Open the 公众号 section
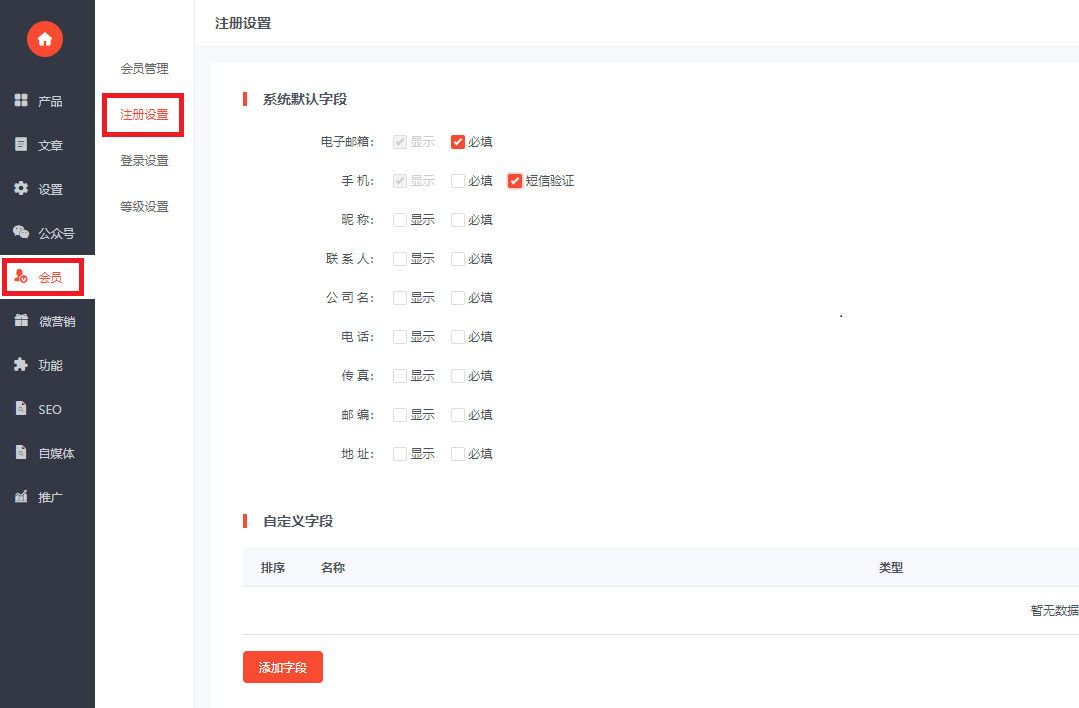1079x708 pixels. 56,233
